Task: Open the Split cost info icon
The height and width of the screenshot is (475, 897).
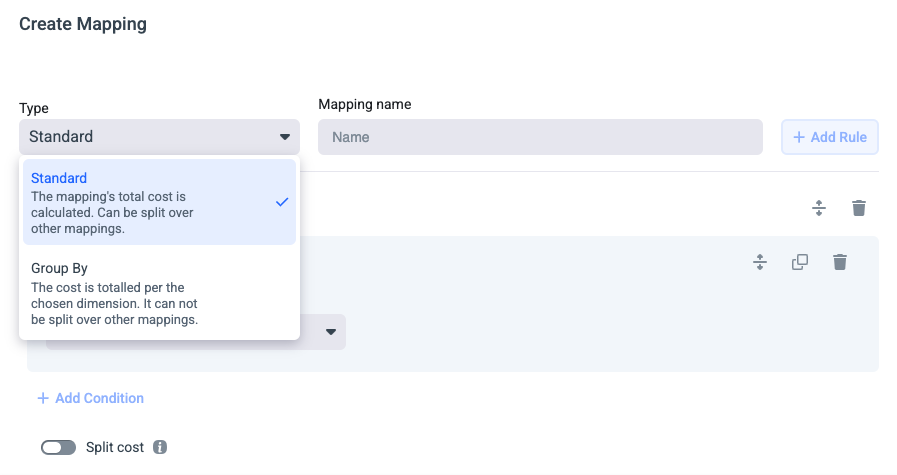Action: [x=160, y=447]
